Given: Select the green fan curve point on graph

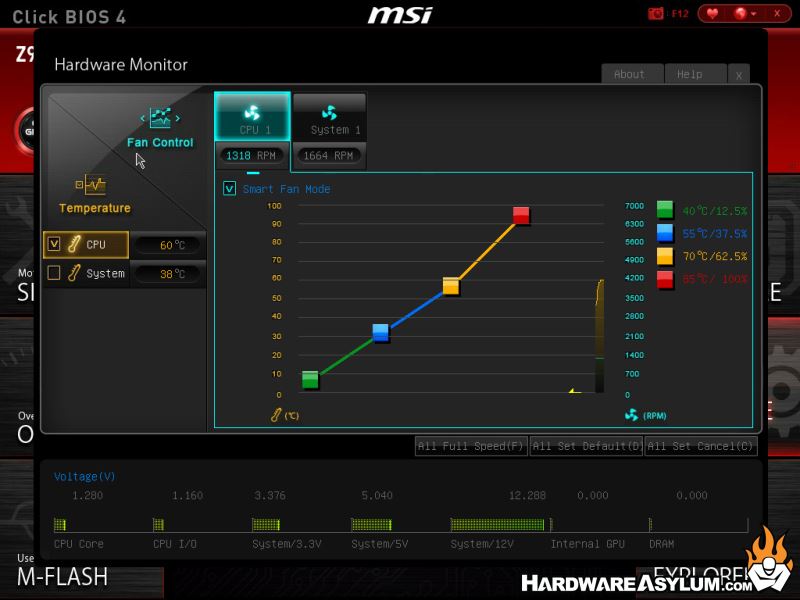Looking at the screenshot, I should (x=310, y=380).
